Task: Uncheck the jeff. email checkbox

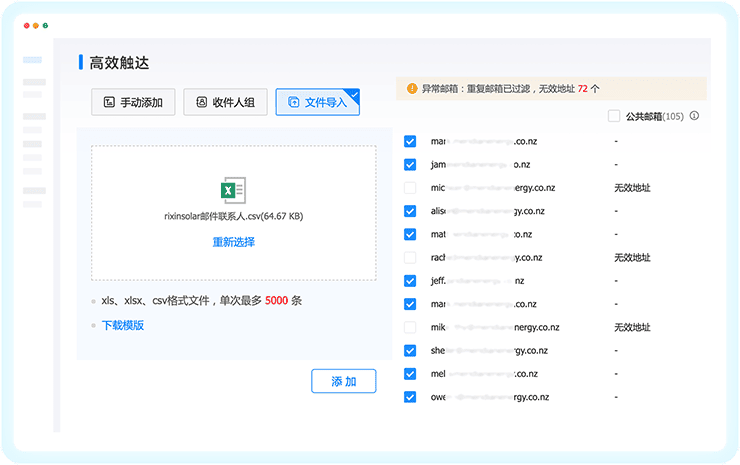Action: 410,281
